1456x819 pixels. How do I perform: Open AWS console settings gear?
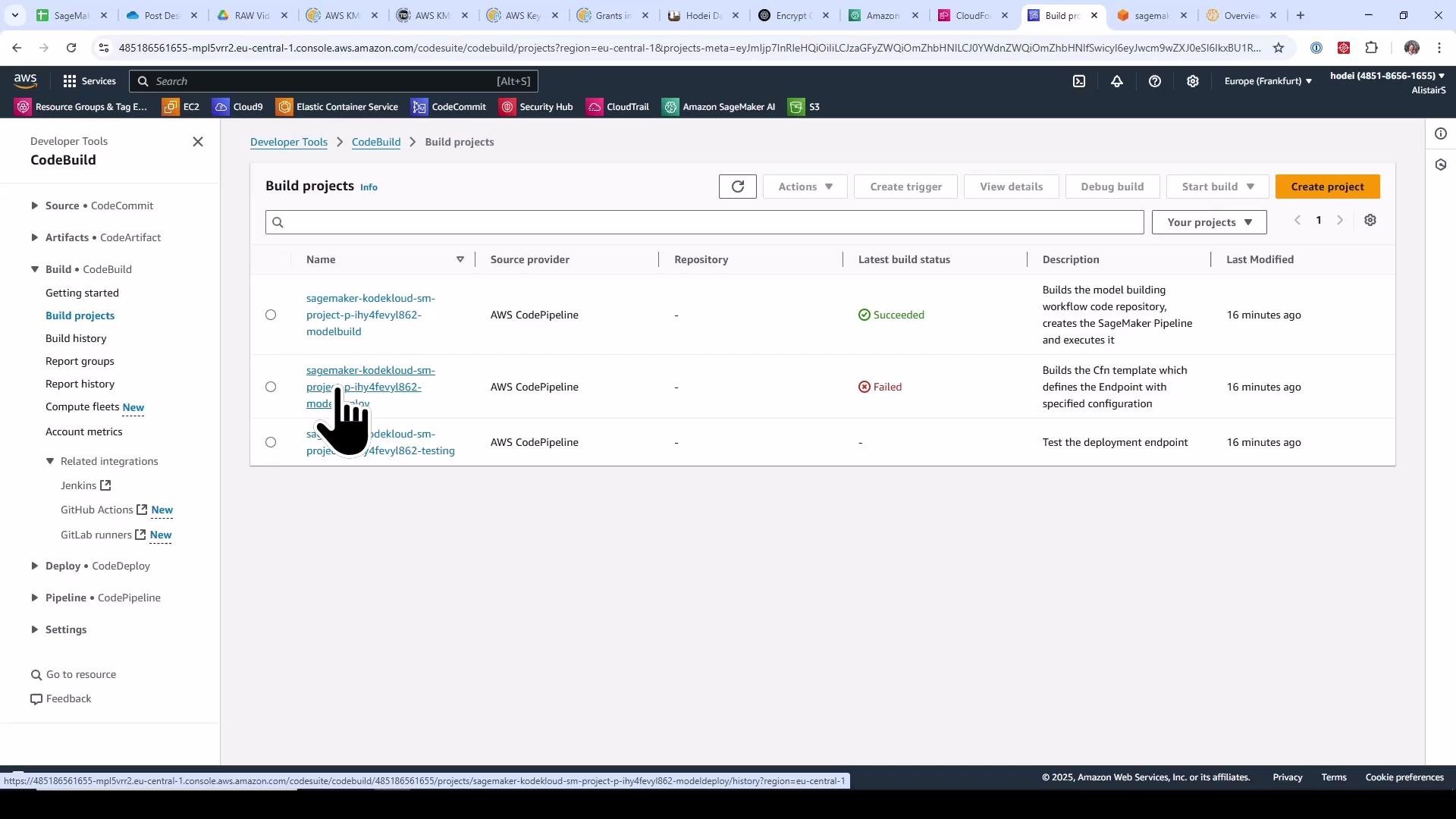point(1193,81)
